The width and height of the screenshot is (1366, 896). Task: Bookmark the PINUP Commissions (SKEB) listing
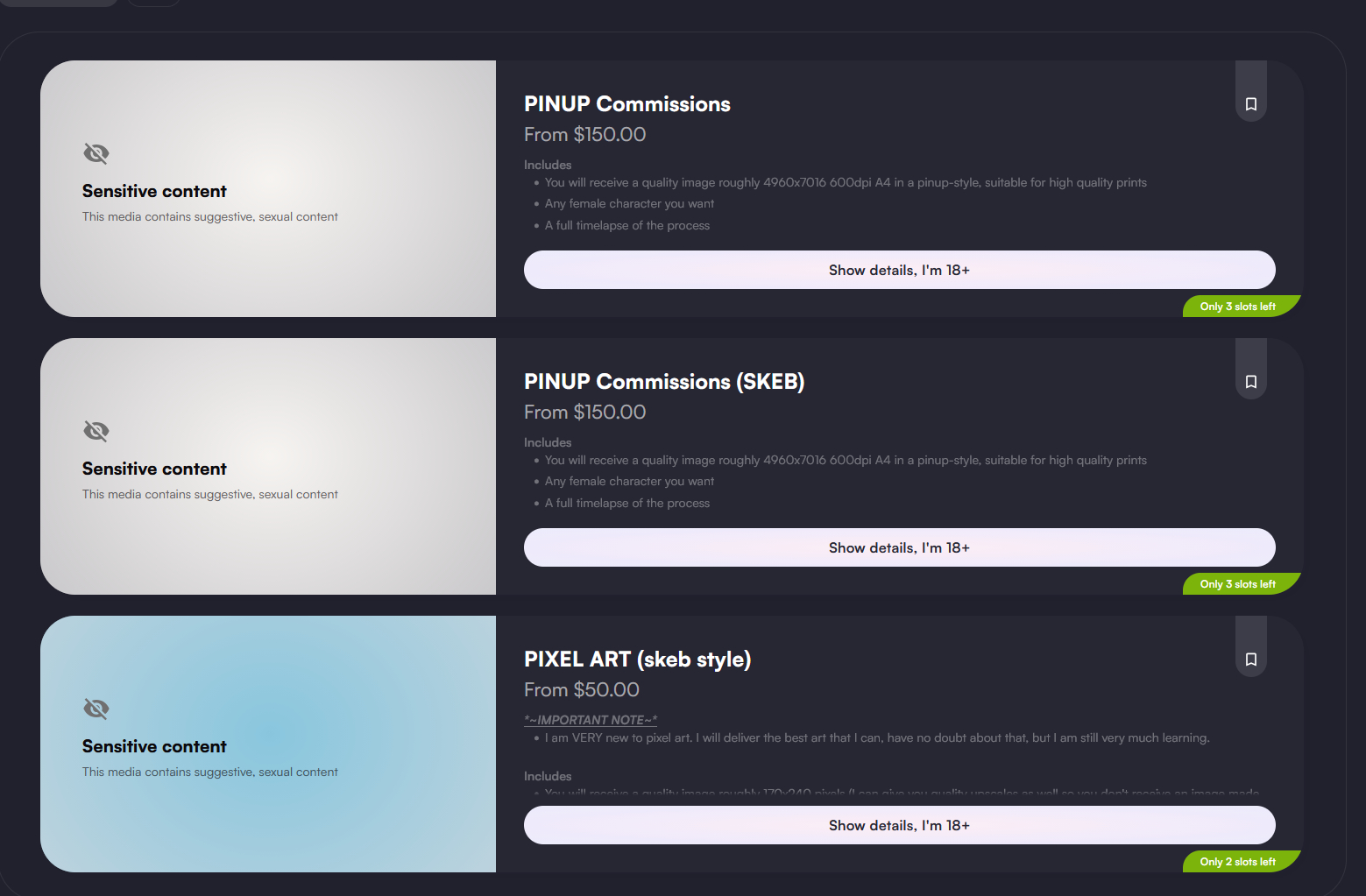(x=1250, y=382)
